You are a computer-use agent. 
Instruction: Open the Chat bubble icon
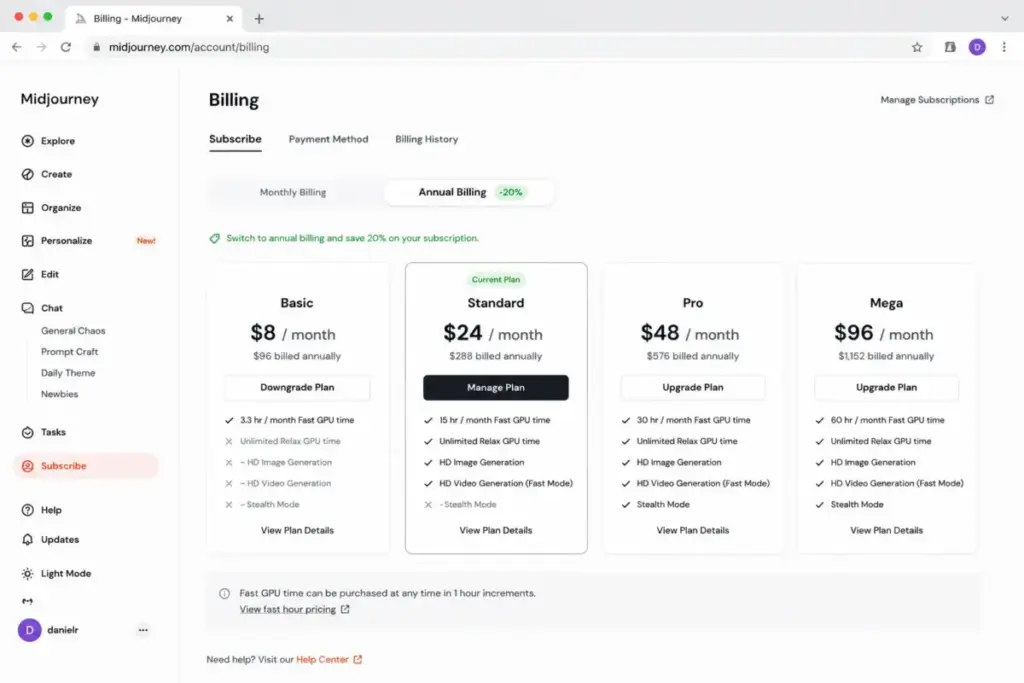[27, 308]
